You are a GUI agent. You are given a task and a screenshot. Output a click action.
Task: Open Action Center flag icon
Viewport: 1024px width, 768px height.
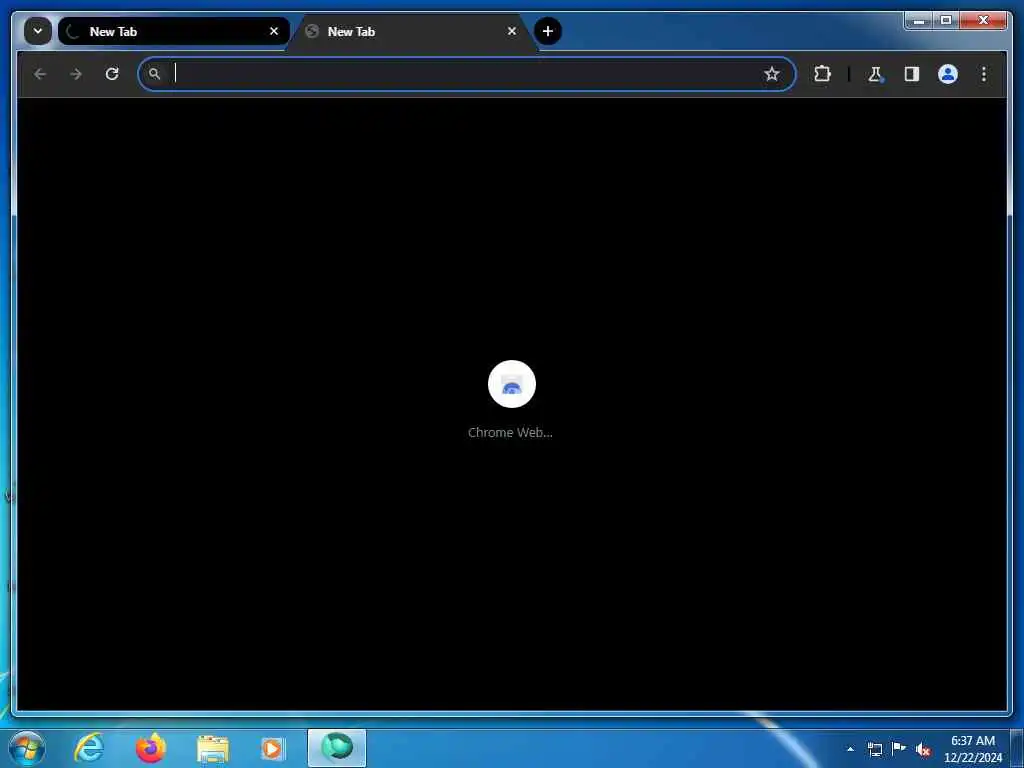coord(899,748)
